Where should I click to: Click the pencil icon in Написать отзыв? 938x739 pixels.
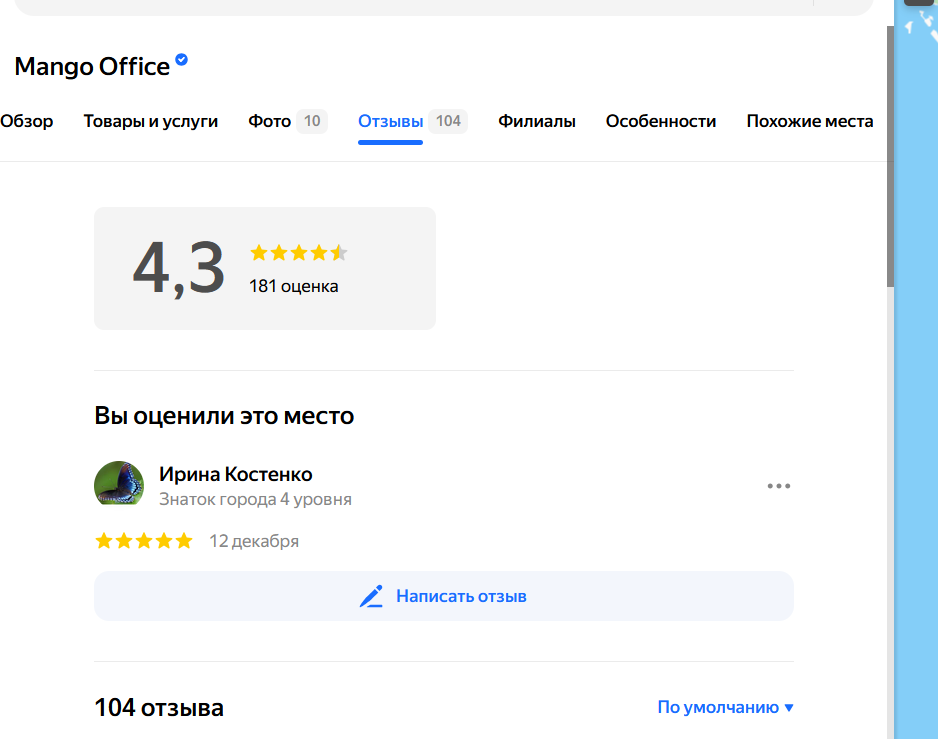pos(371,596)
